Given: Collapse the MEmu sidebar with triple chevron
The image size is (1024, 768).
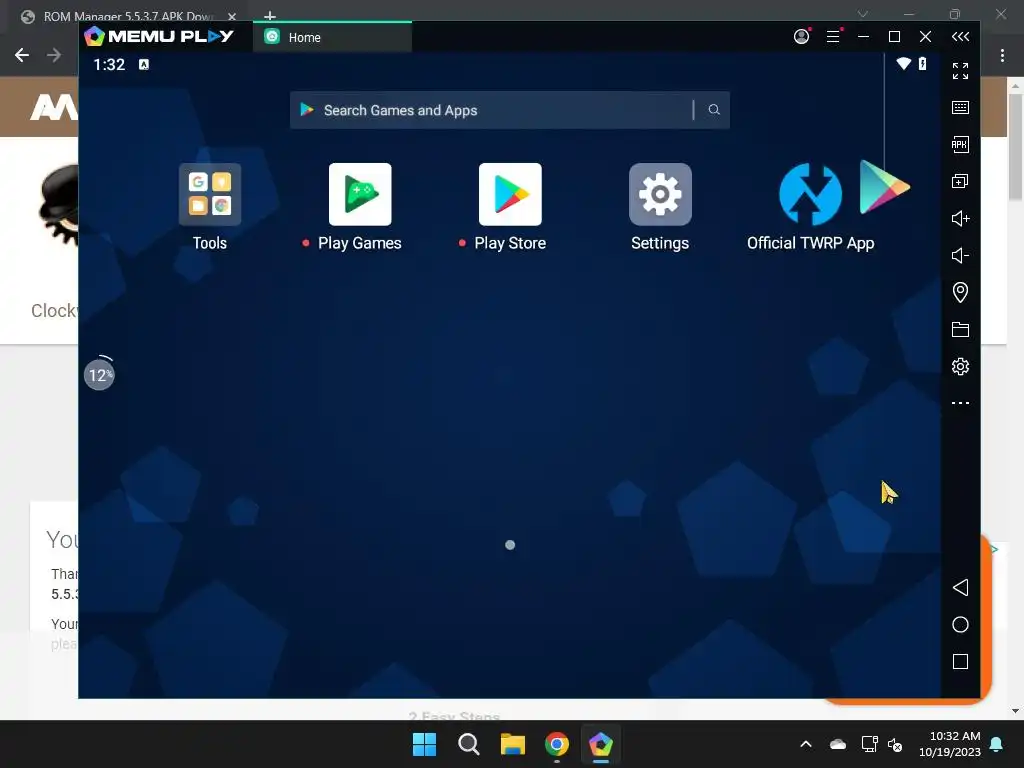Looking at the screenshot, I should 960,37.
